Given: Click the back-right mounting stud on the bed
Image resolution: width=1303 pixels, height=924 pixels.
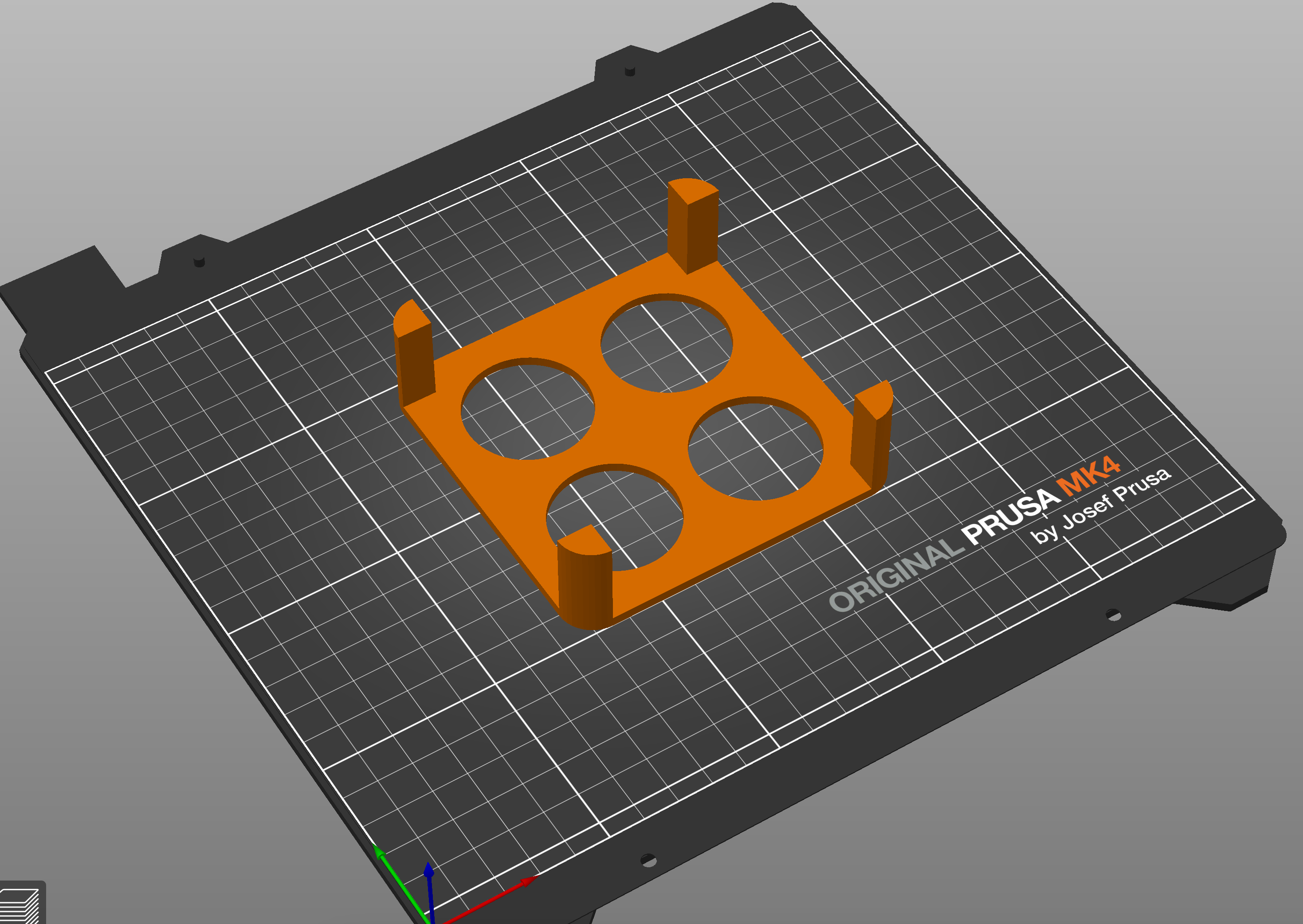Looking at the screenshot, I should click(x=630, y=70).
